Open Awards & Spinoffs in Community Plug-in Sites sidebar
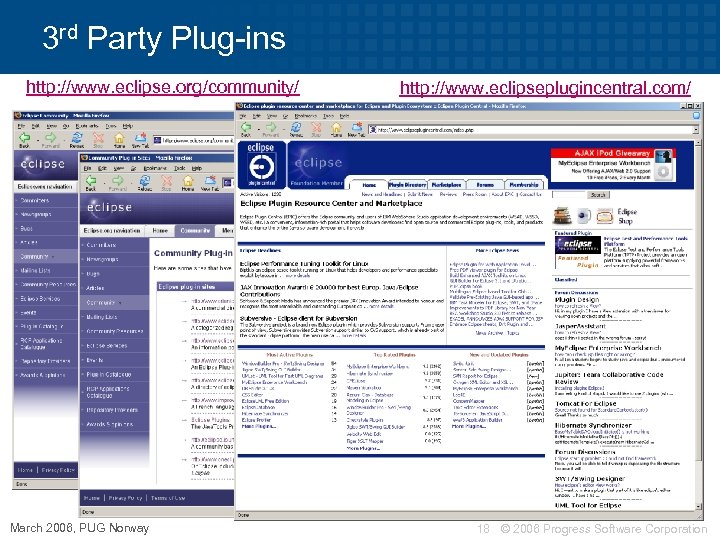Image resolution: width=720 pixels, height=540 pixels. [x=109, y=424]
